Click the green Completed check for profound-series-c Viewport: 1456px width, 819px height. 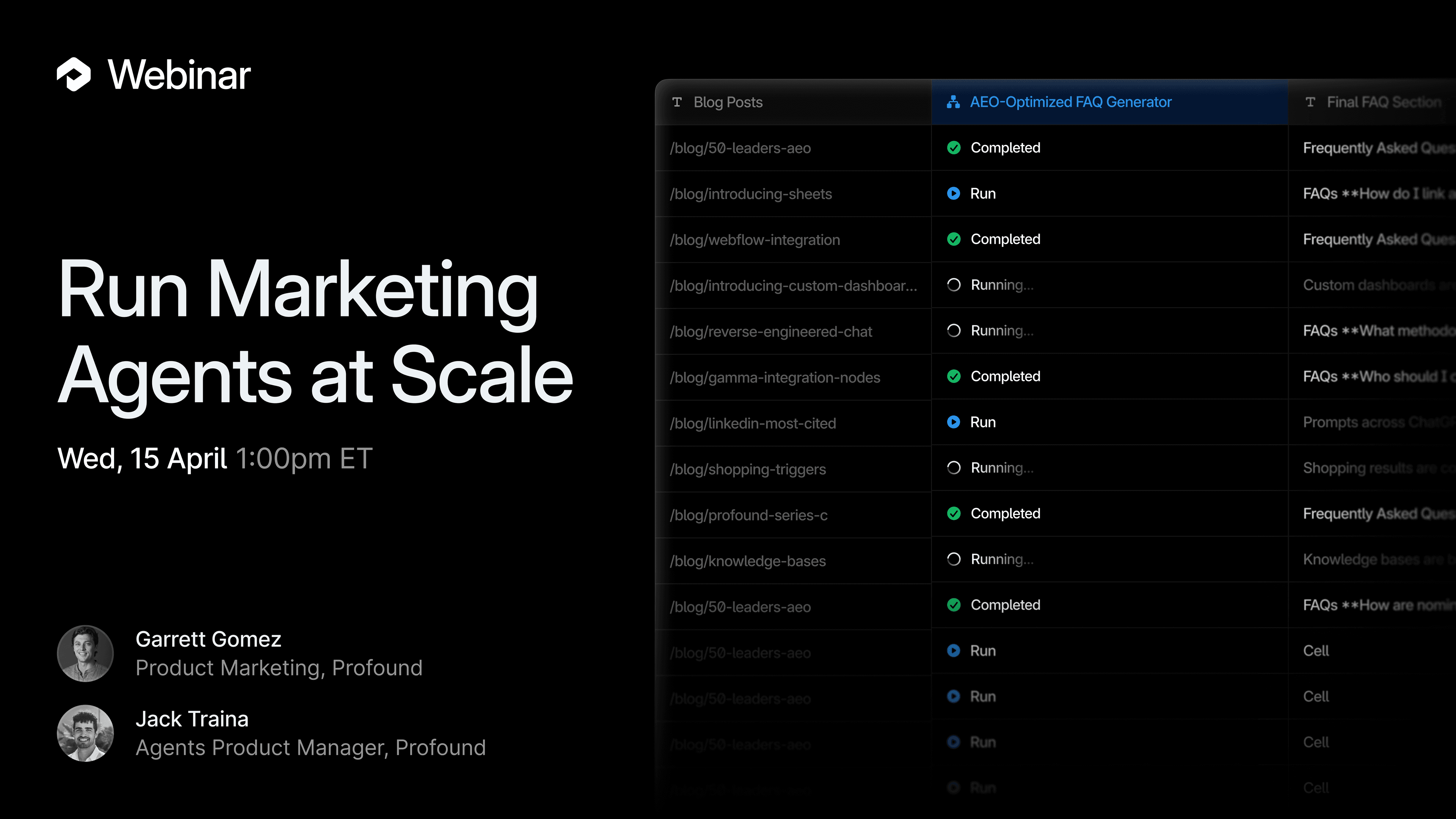[x=954, y=514]
